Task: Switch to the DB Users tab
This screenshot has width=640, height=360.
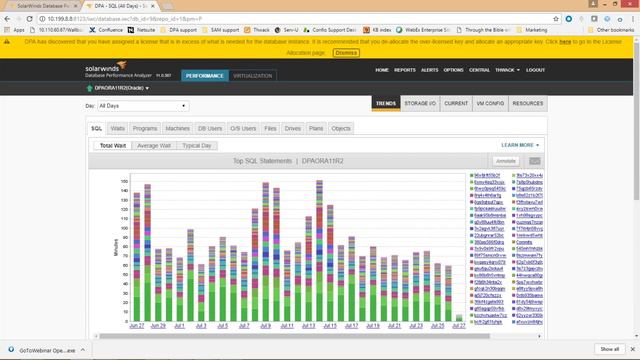Action: [x=210, y=128]
